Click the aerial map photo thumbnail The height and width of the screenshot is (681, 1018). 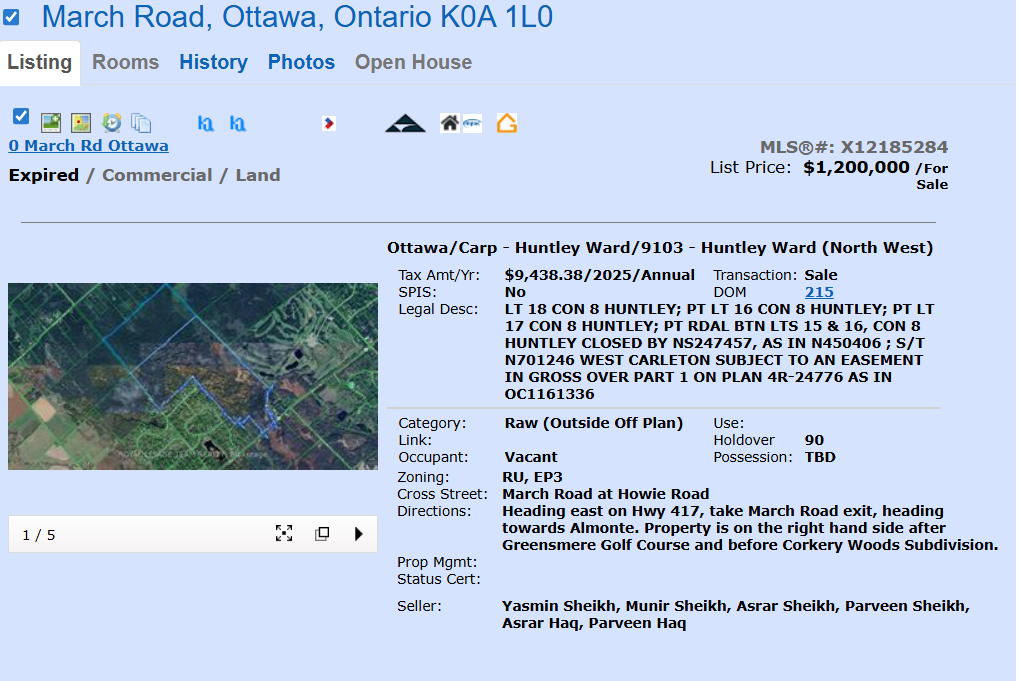[193, 376]
